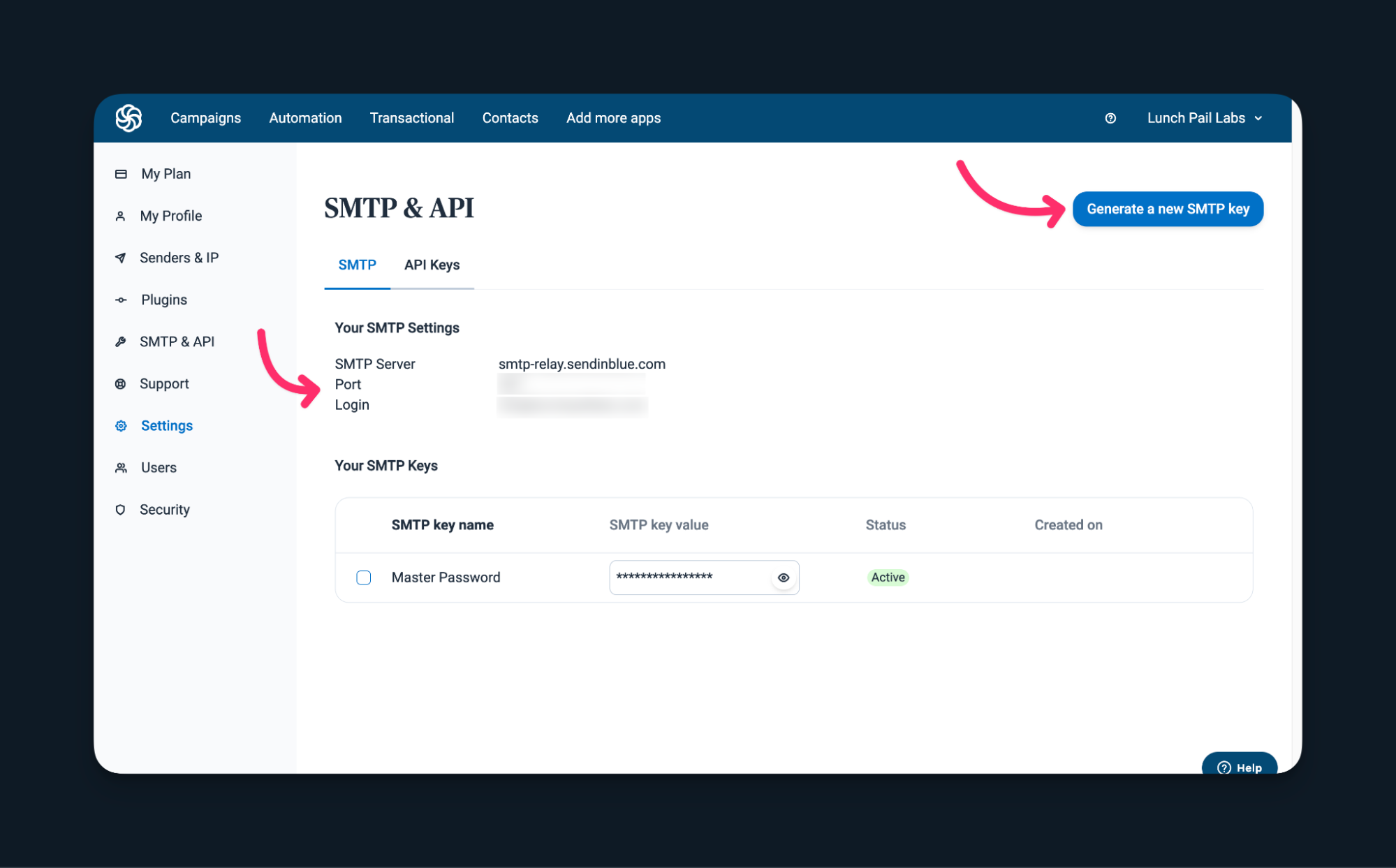Click the Senders & IP paper plane icon
The height and width of the screenshot is (868, 1396).
coord(120,258)
